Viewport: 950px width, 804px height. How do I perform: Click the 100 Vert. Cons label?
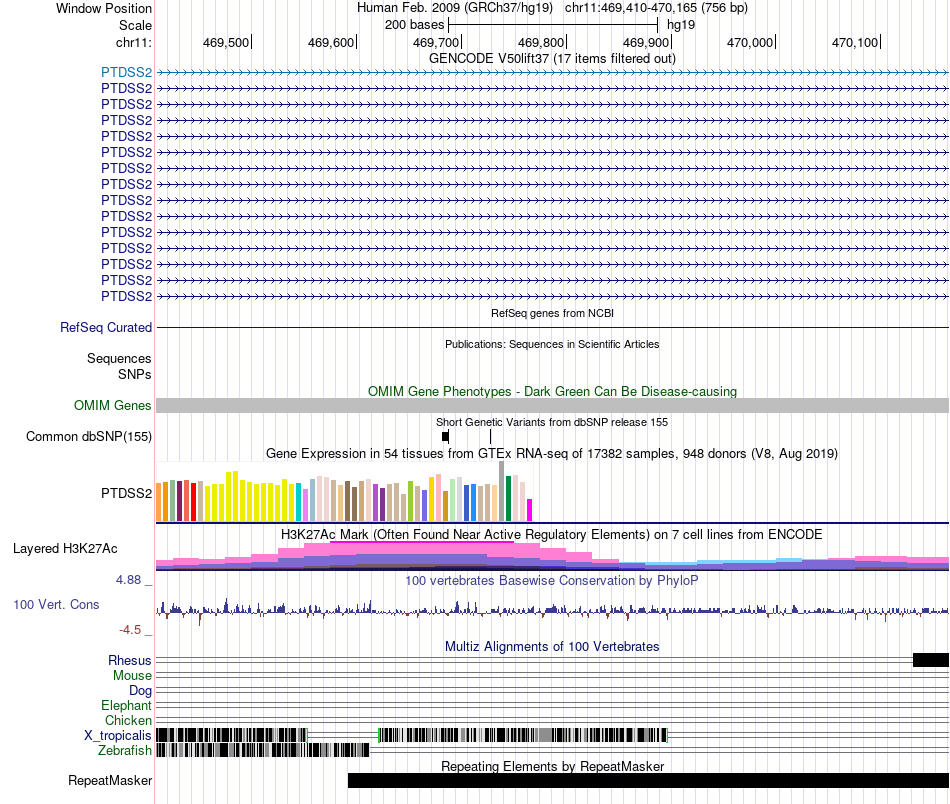pos(56,605)
